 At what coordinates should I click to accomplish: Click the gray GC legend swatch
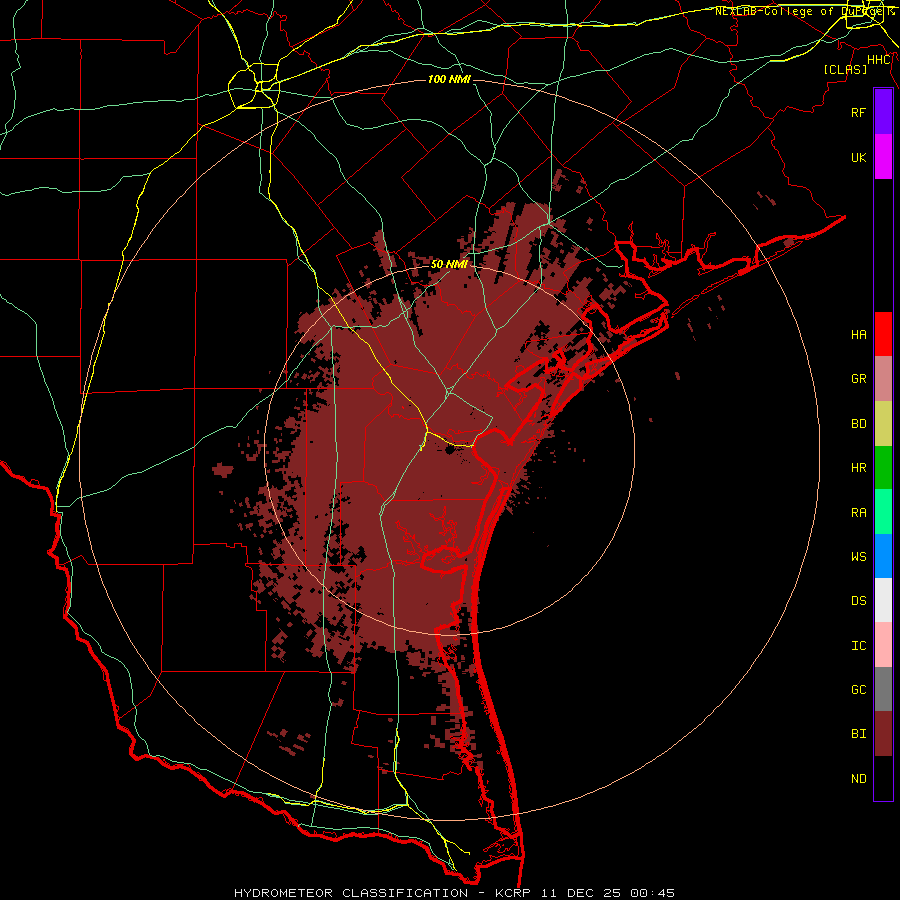(883, 689)
